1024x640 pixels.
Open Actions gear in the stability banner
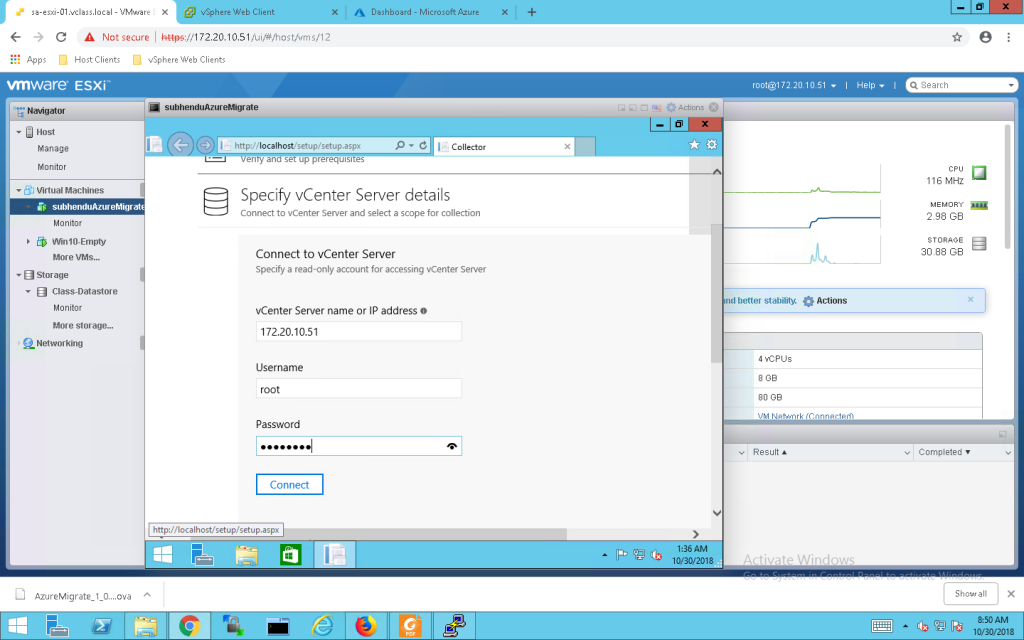click(x=825, y=301)
